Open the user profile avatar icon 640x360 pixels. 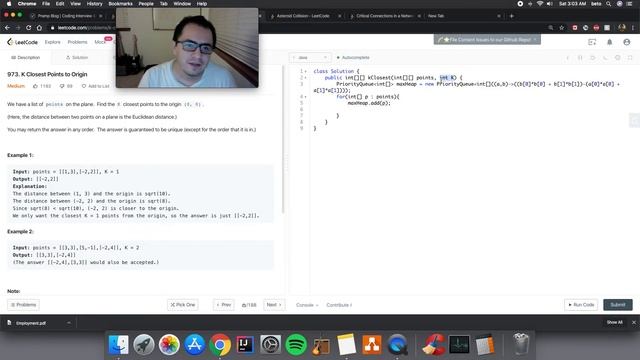pyautogui.click(x=627, y=42)
